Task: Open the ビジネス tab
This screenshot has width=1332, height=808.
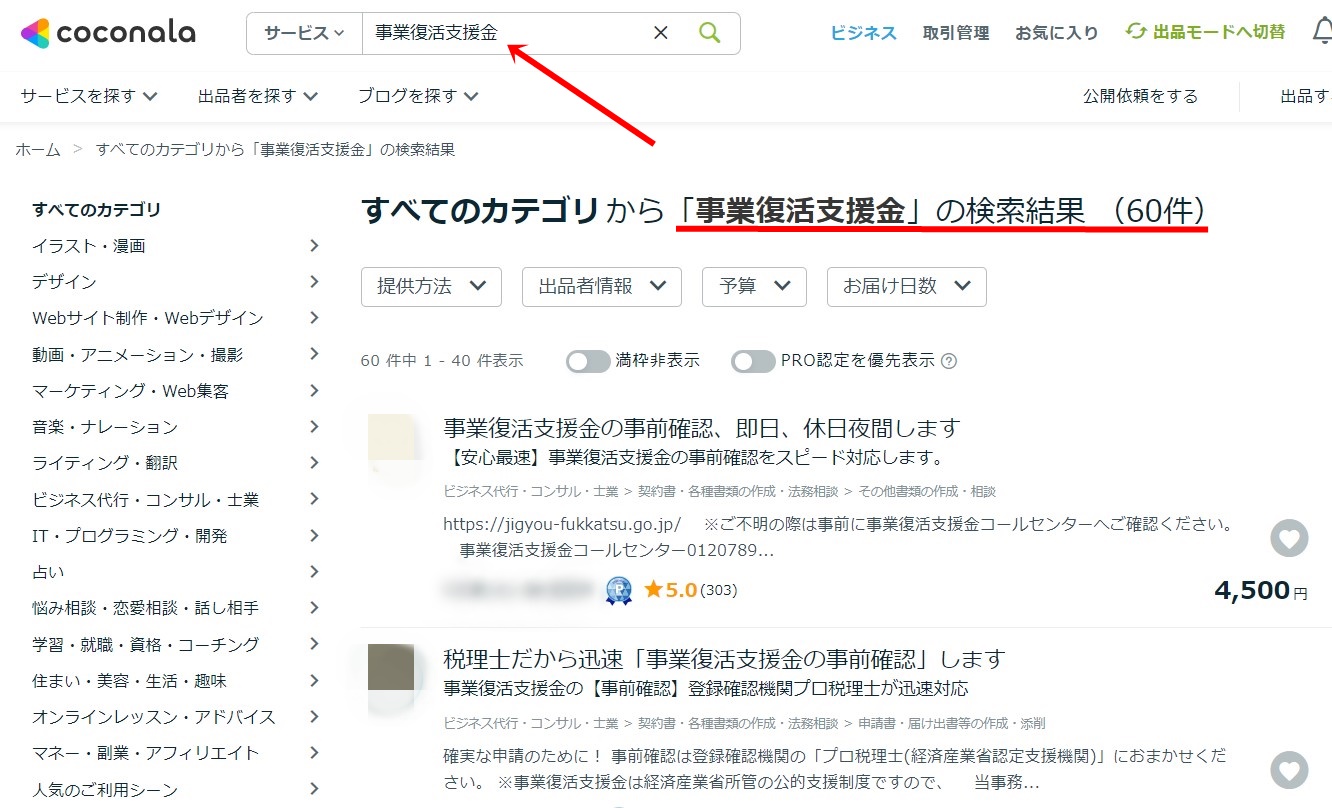Action: click(x=864, y=33)
